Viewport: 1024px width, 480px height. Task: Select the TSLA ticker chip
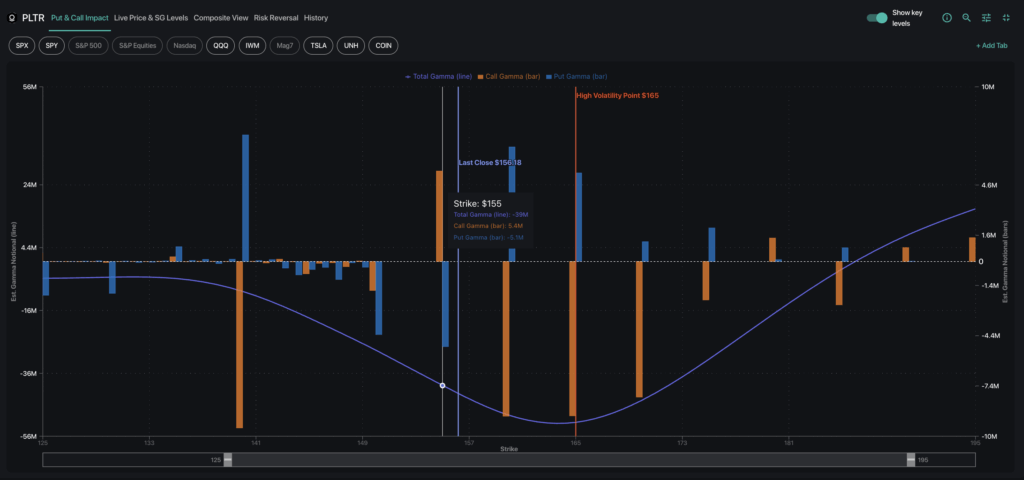coord(318,46)
